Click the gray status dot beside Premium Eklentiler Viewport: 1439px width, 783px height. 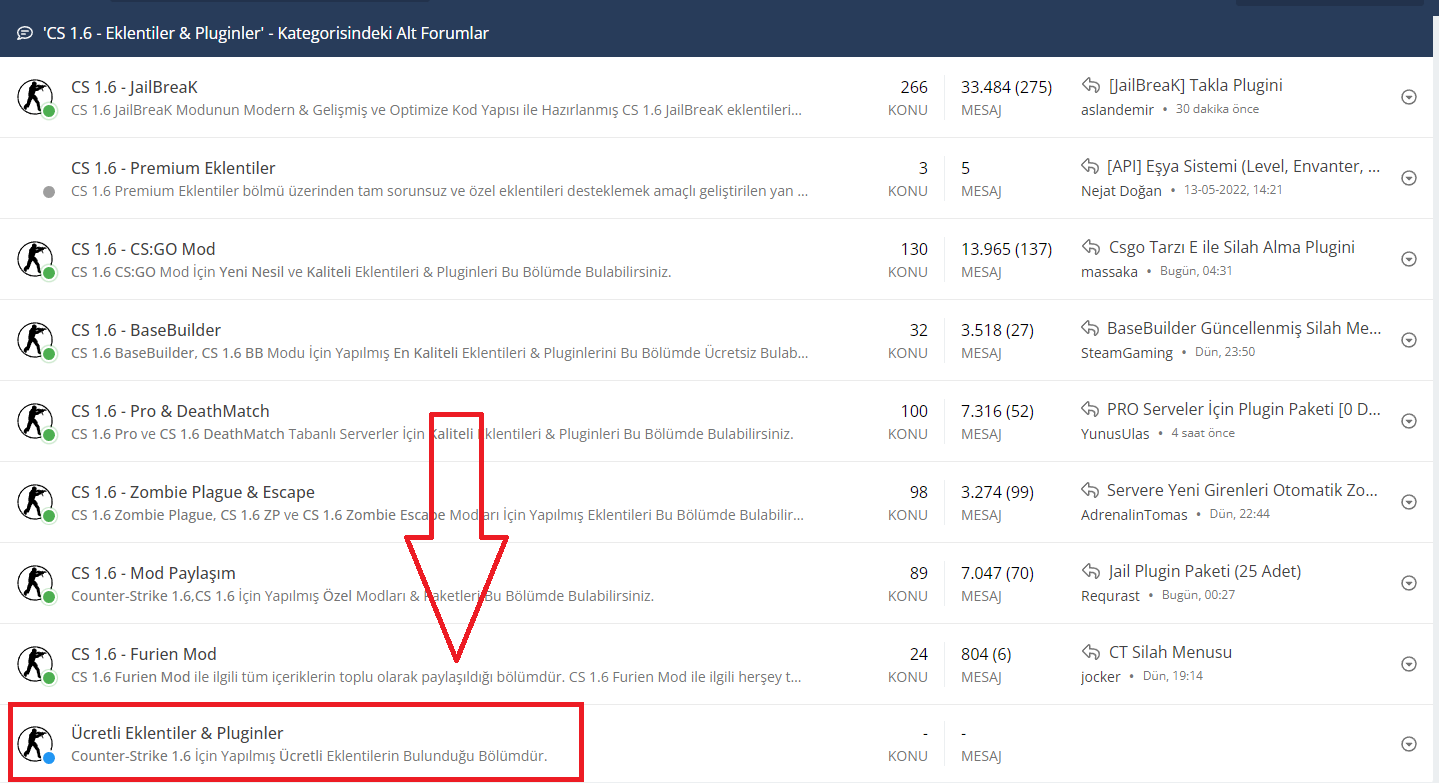(x=49, y=191)
